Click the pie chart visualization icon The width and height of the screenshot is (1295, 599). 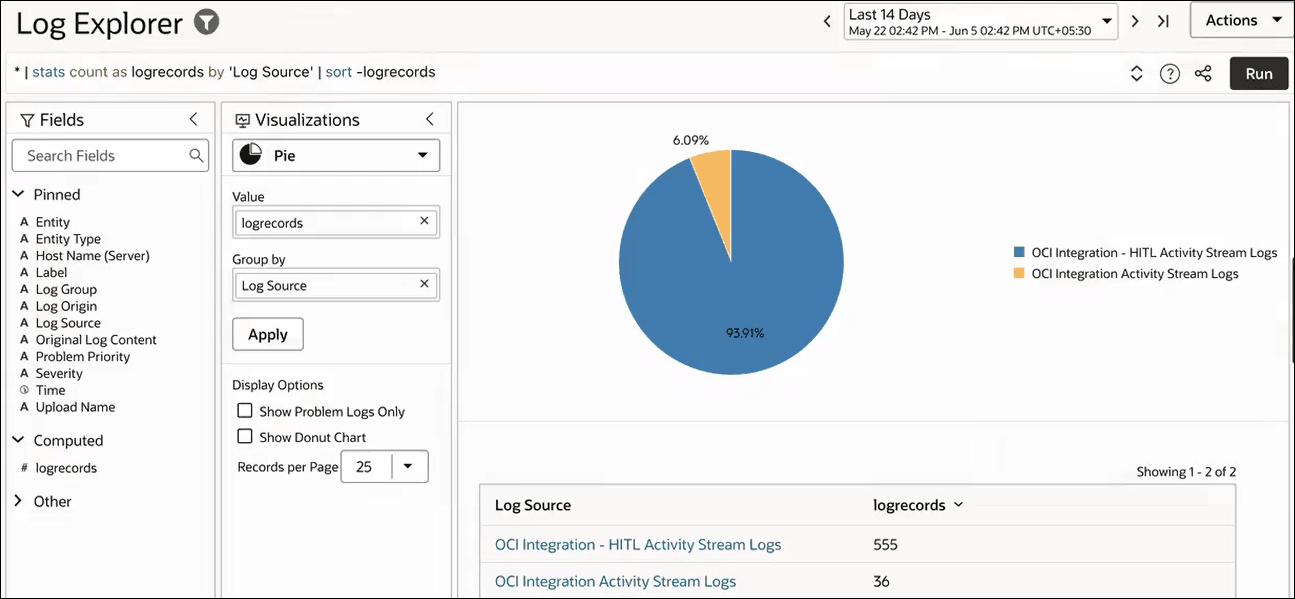tap(251, 155)
